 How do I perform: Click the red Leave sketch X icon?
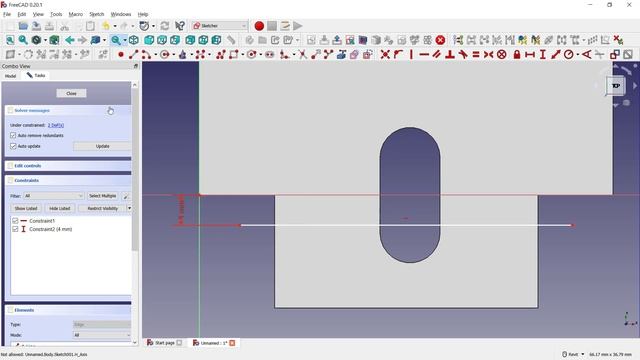pos(440,40)
